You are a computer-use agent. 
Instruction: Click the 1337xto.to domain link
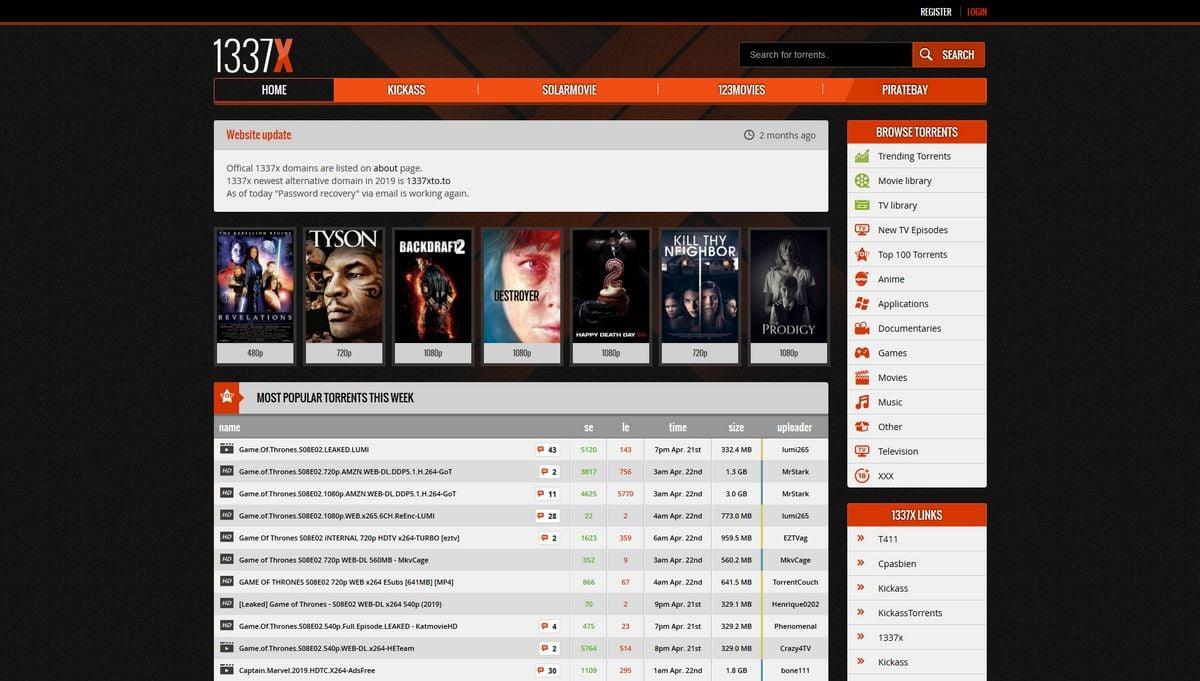[428, 181]
